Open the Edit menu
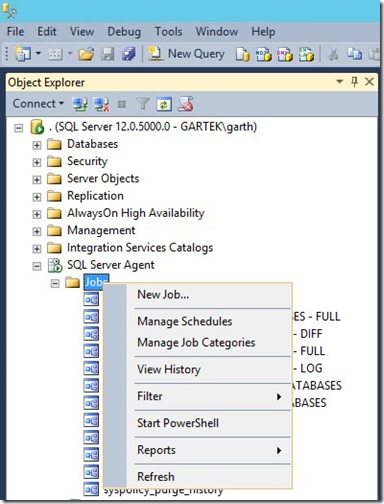384x504 pixels. (x=47, y=32)
